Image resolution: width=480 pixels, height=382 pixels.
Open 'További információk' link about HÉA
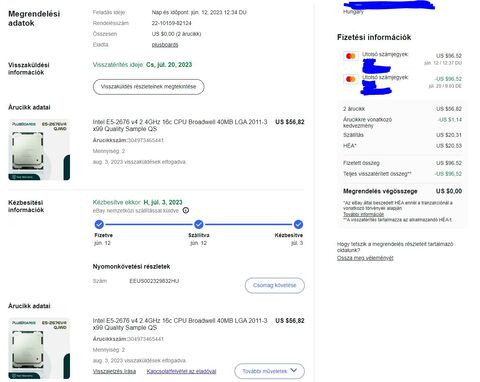point(363,214)
